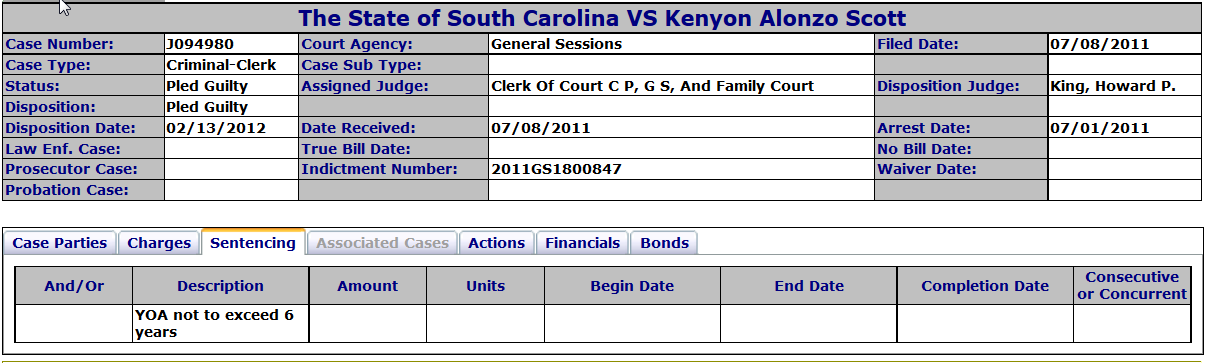
Task: Click the Begin Date column header
Action: (x=632, y=286)
